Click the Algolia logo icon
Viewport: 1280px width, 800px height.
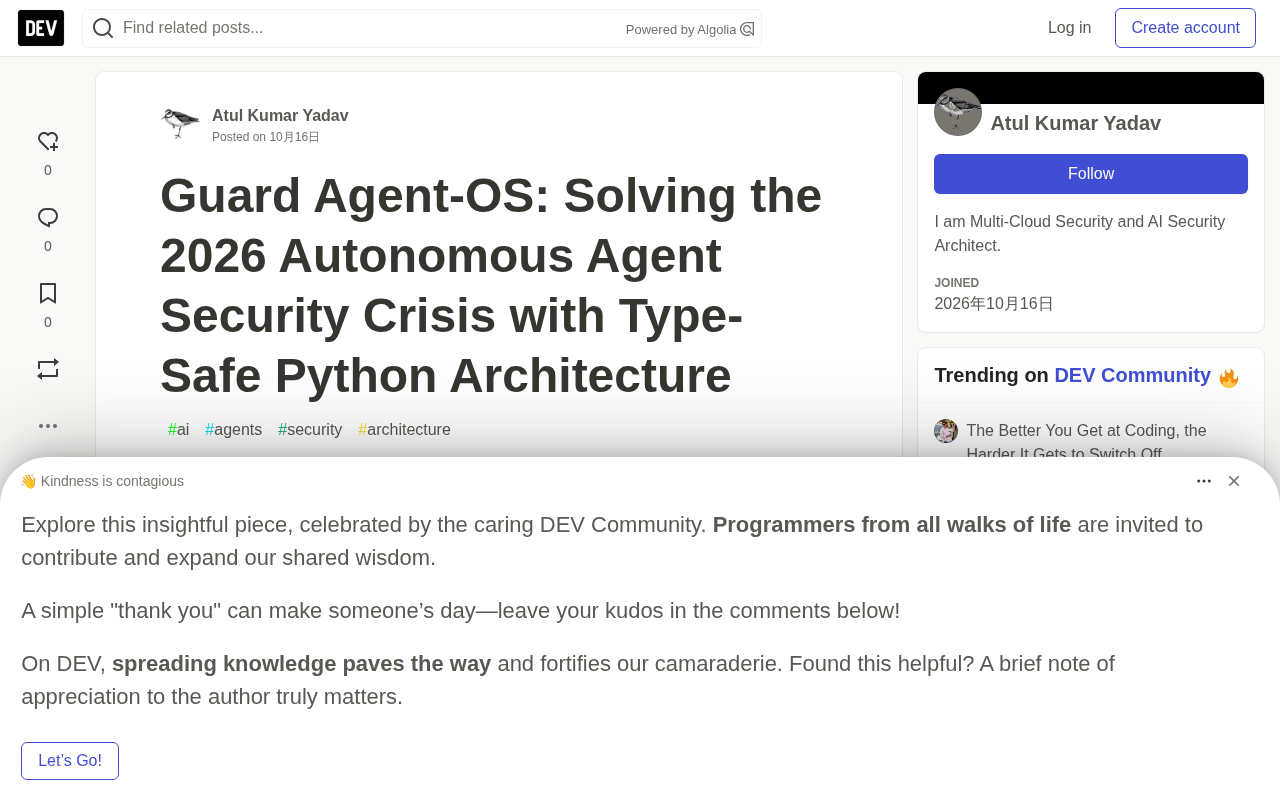click(747, 29)
